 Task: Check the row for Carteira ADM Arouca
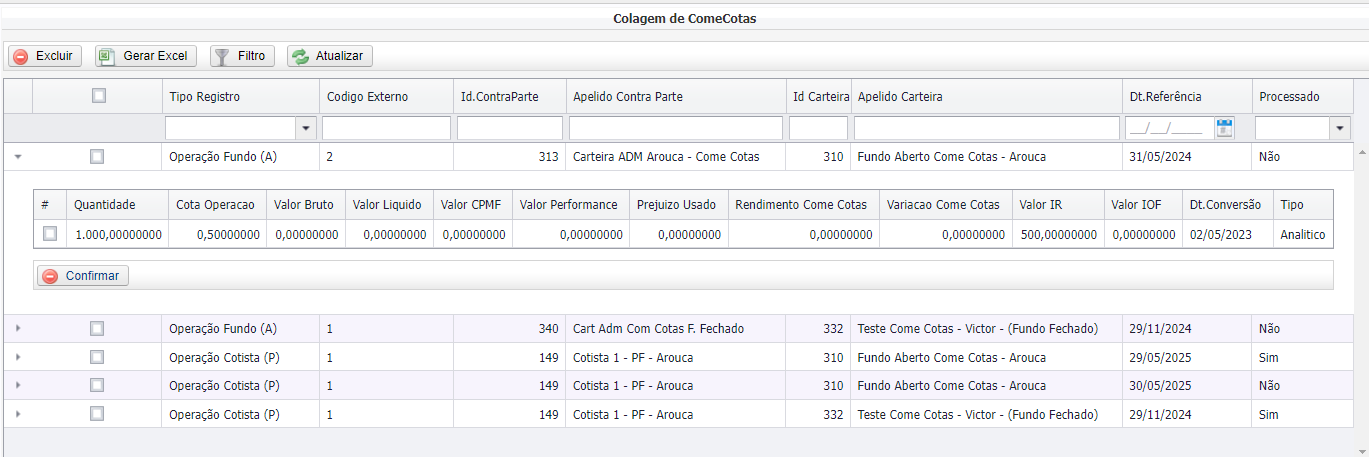click(97, 156)
